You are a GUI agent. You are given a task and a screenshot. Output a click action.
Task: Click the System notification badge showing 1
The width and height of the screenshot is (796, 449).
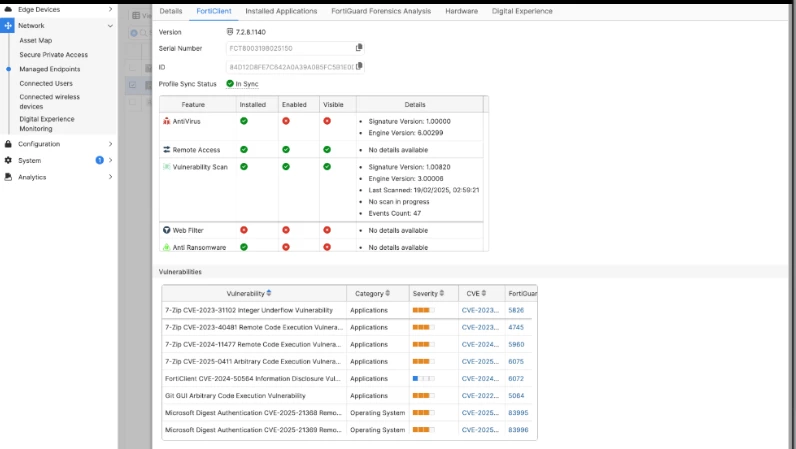pos(100,160)
